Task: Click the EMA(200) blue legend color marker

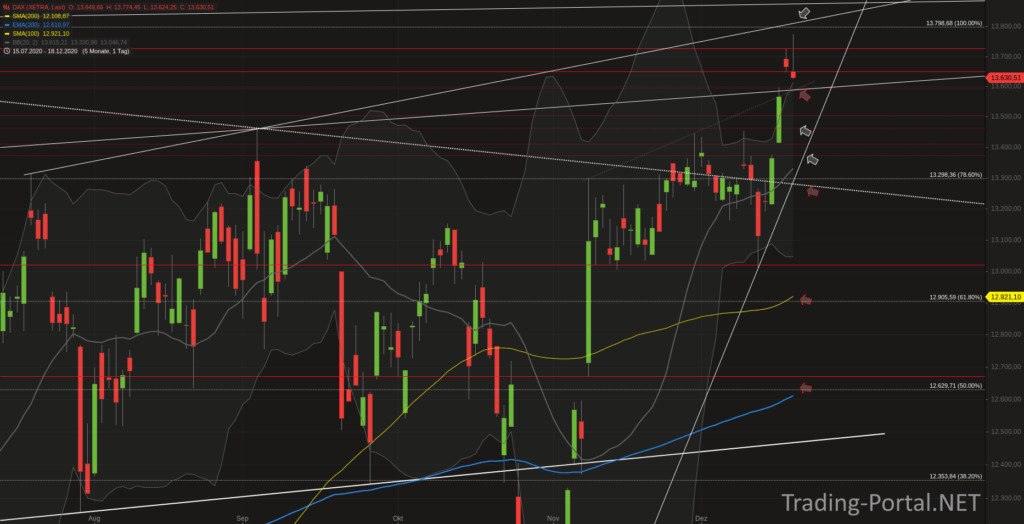Action: tap(7, 25)
